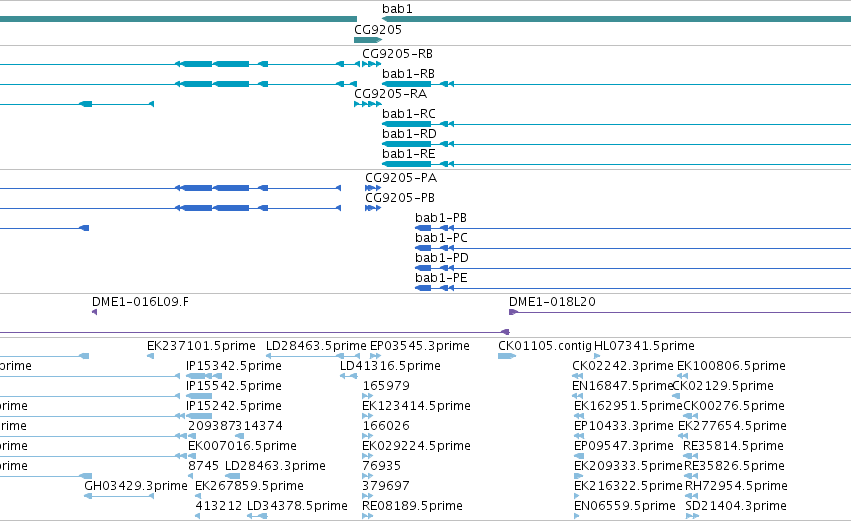Viewport: 851px width, 521px height.
Task: Click the IP15342.5prime EST label
Action: pos(233,366)
